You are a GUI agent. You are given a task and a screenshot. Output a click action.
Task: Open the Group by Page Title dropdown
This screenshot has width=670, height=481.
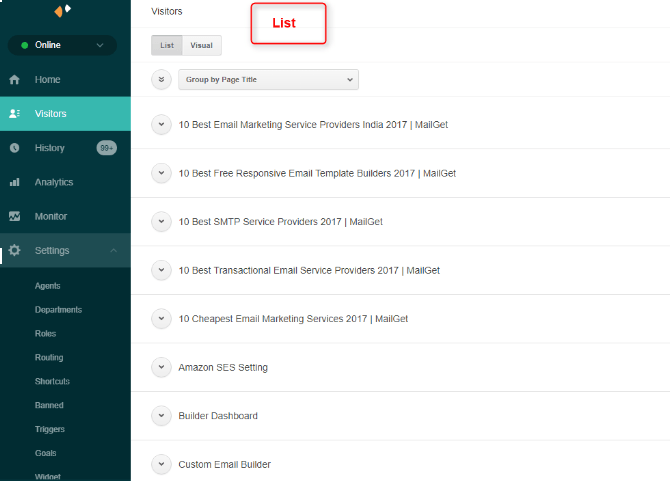coord(268,79)
